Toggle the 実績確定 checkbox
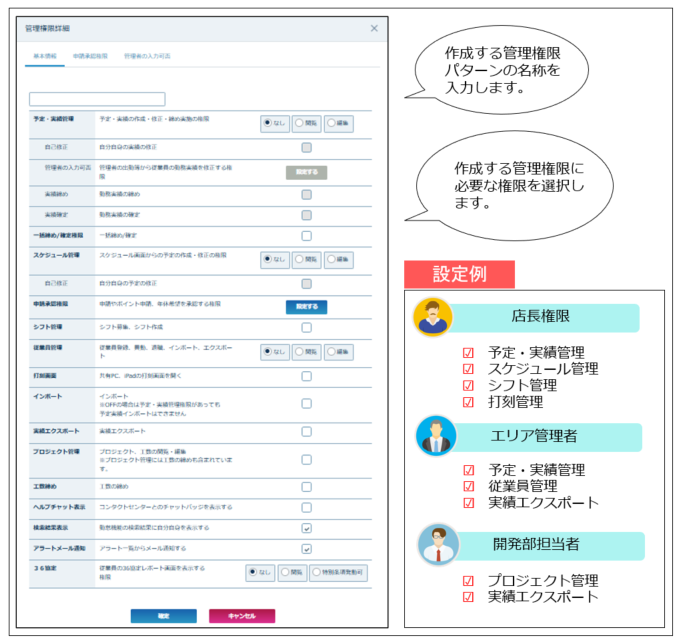The image size is (678, 640). (x=307, y=215)
